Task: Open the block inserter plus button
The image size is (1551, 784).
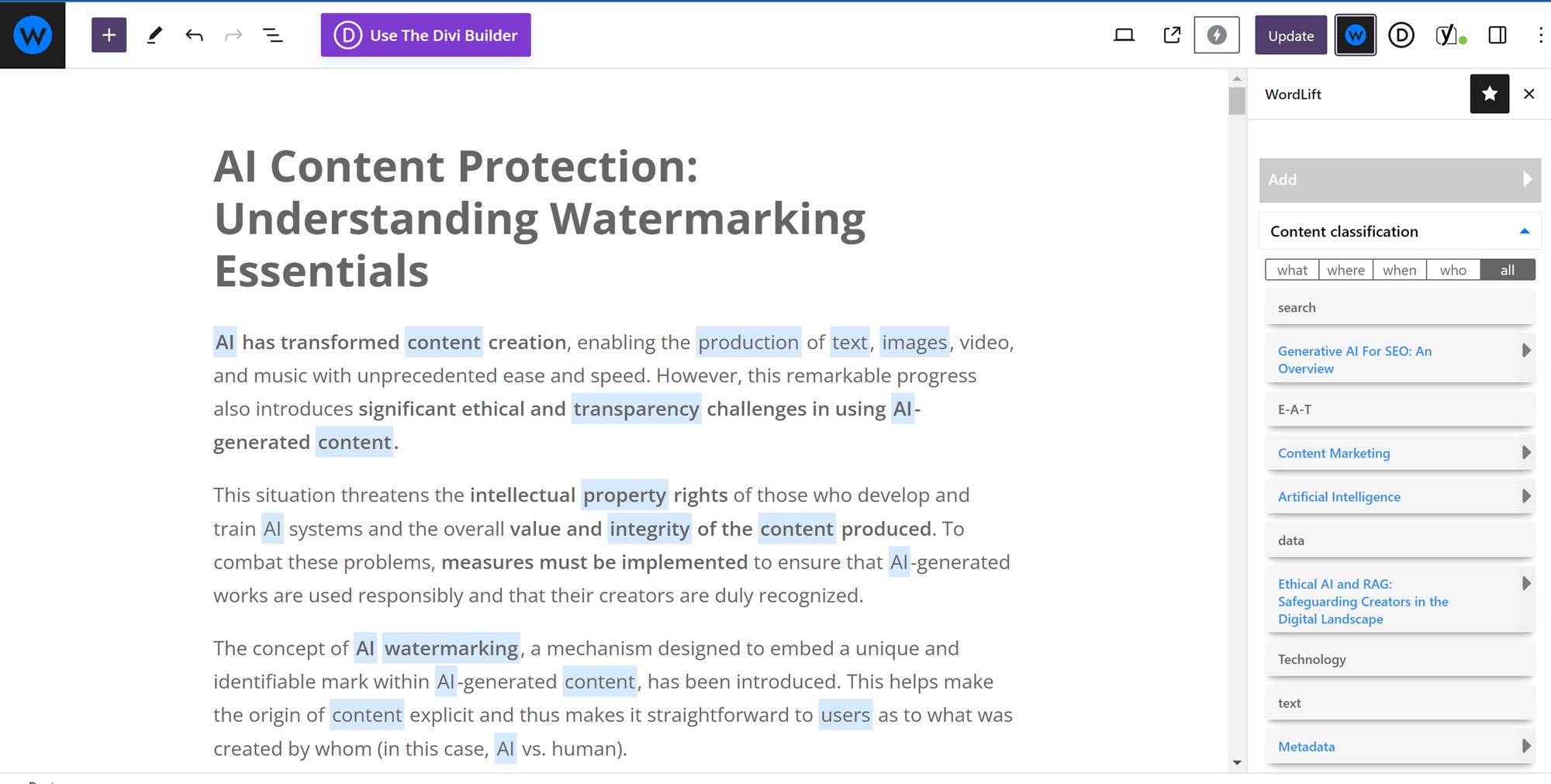Action: click(109, 35)
